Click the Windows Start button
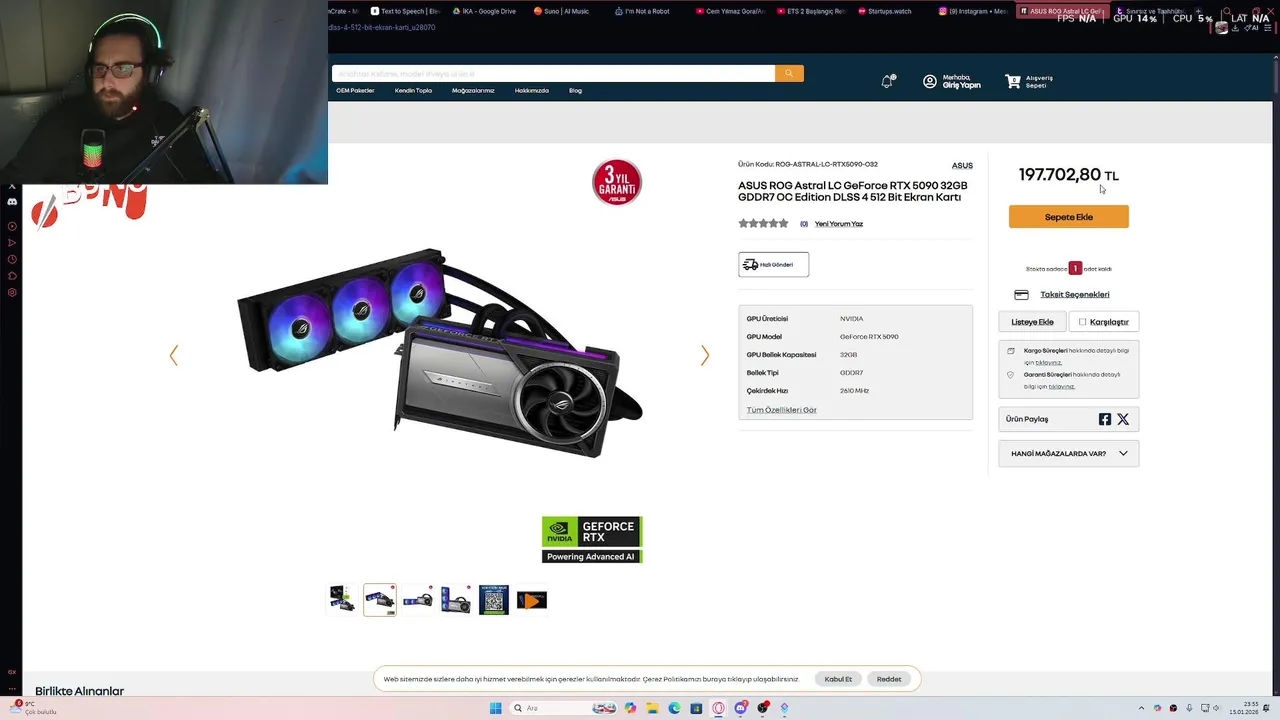The width and height of the screenshot is (1280, 720). [495, 708]
